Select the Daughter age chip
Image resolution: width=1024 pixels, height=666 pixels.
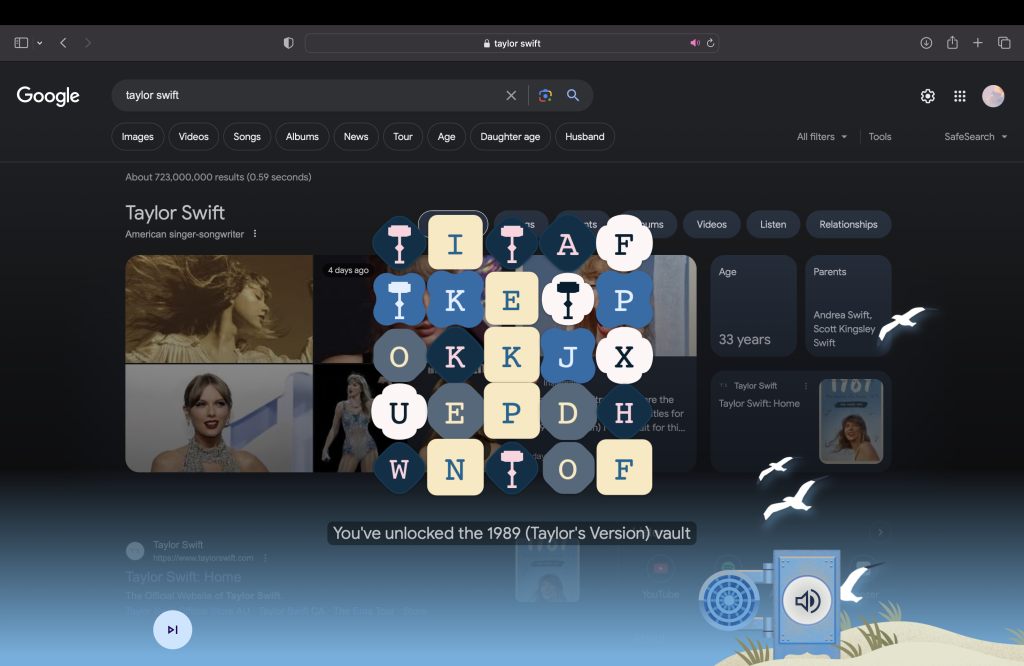tap(511, 136)
